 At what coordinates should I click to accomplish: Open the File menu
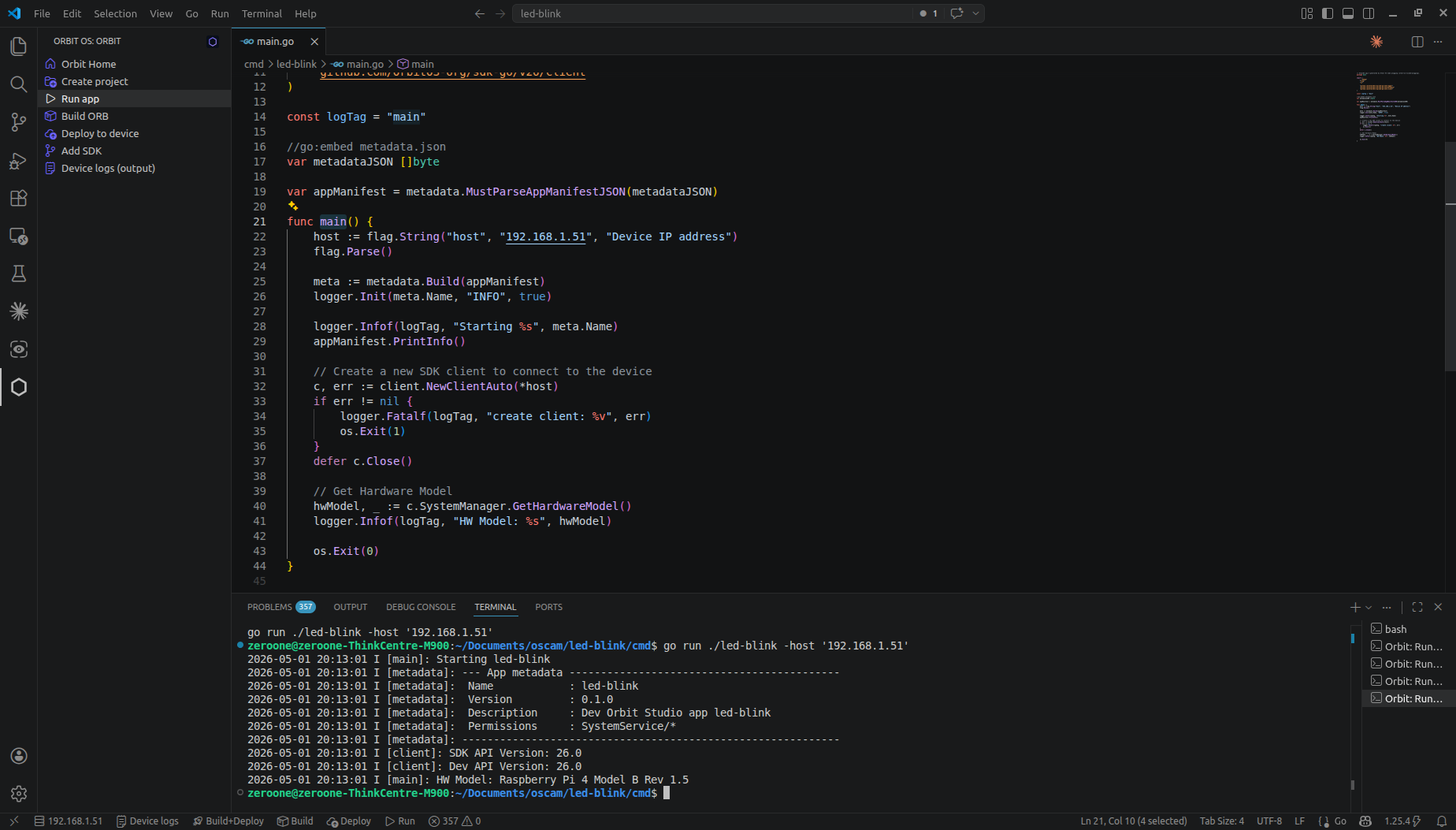coord(42,13)
